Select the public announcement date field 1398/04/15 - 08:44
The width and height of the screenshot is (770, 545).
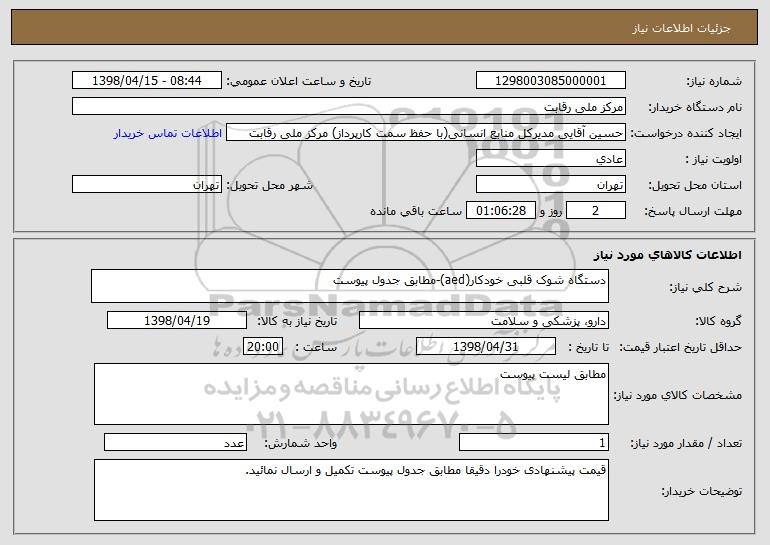147,81
